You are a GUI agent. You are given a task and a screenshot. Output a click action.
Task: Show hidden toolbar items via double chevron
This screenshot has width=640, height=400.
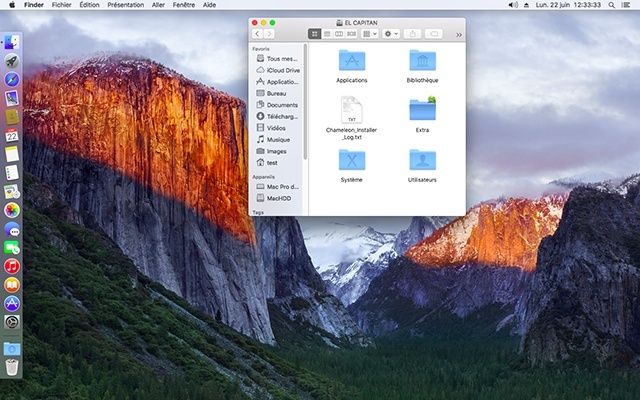pos(459,35)
